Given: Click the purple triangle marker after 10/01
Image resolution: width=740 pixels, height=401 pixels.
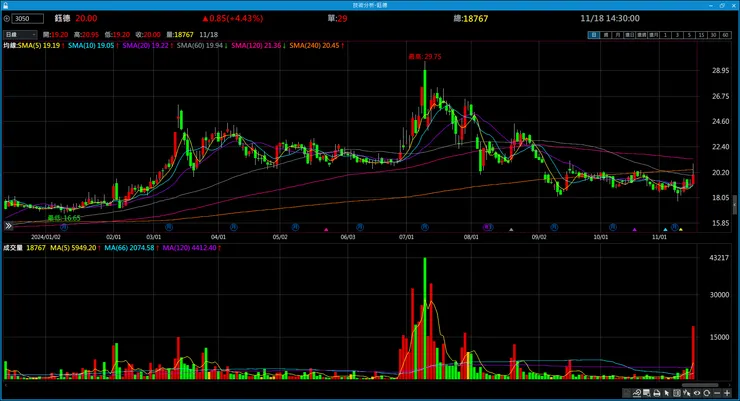Looking at the screenshot, I should click(634, 230).
